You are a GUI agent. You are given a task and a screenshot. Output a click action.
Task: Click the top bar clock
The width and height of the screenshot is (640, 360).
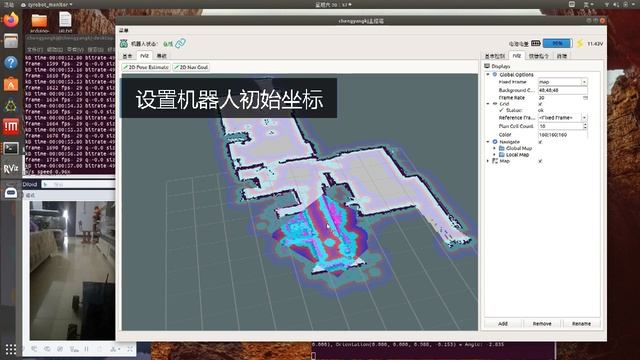tap(333, 4)
